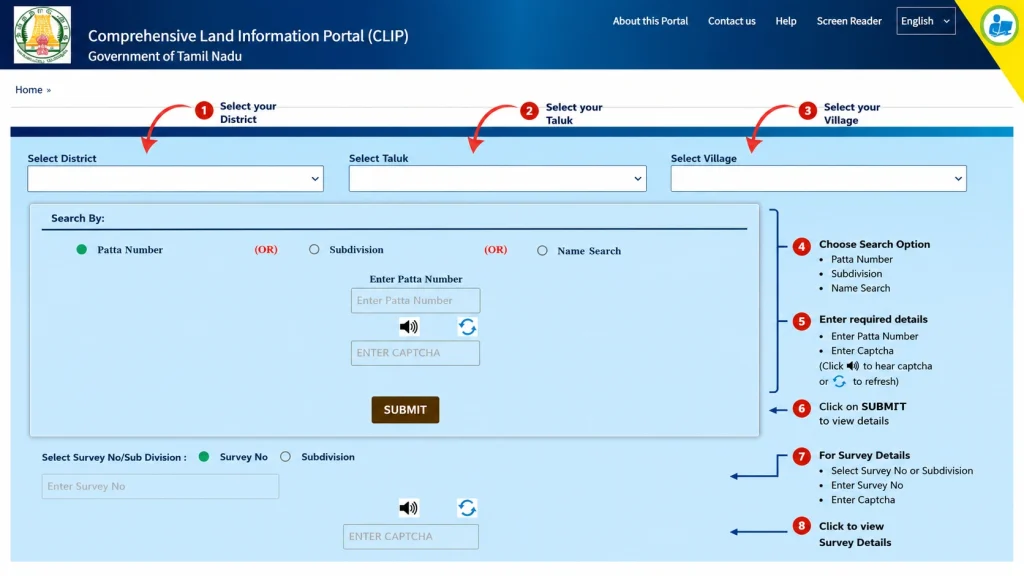Click the 'Select Survey No/Sub Division :' label
1024x576 pixels.
coord(114,457)
